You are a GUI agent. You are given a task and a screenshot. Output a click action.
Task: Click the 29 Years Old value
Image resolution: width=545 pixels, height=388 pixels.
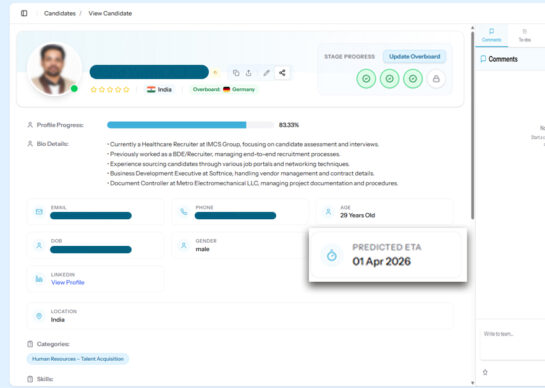(358, 215)
